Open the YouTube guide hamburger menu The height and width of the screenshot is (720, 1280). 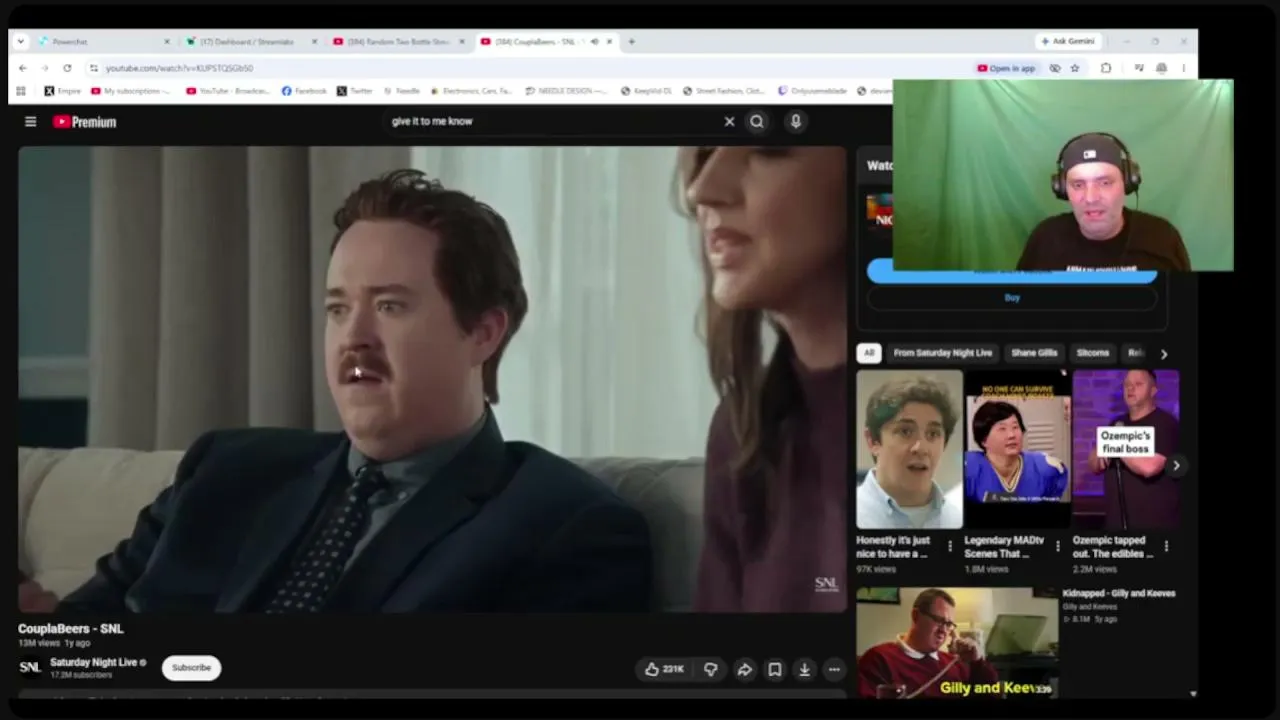coord(30,122)
